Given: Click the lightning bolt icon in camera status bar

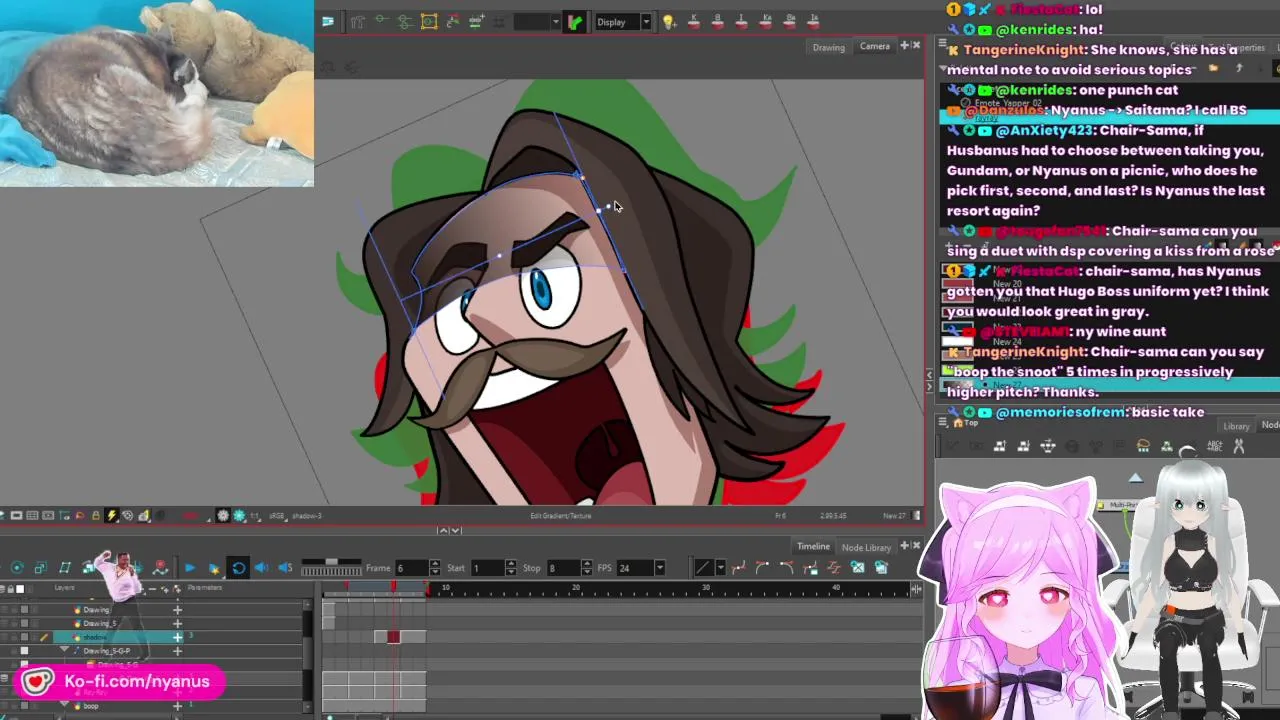Looking at the screenshot, I should pyautogui.click(x=112, y=516).
